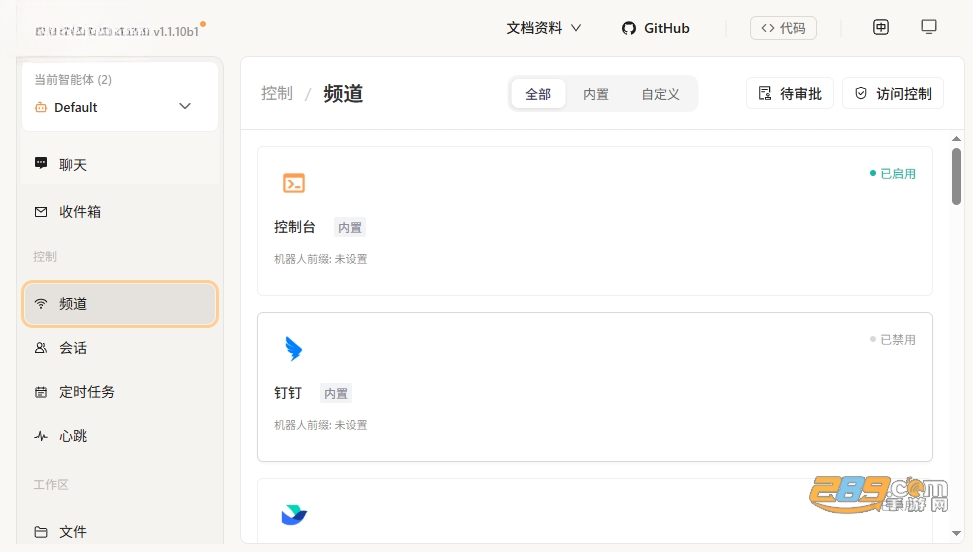Click the 待审批 pending approval button
This screenshot has height=552, width=973.
click(x=790, y=94)
